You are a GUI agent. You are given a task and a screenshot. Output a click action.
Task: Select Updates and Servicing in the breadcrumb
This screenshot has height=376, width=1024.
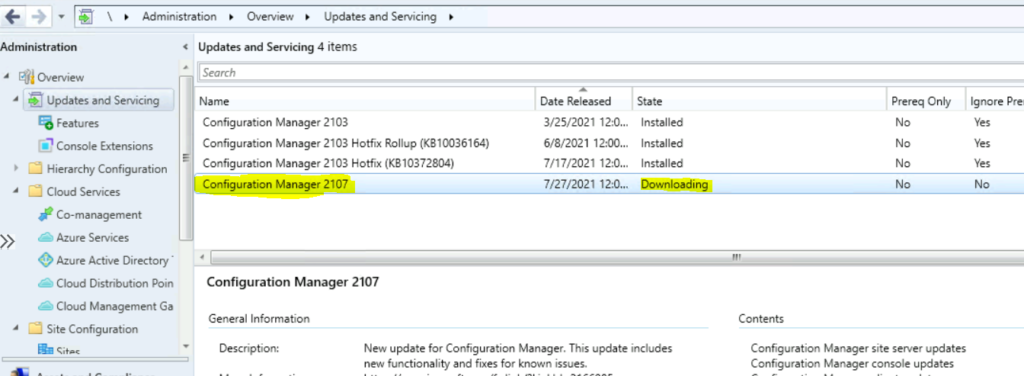380,17
